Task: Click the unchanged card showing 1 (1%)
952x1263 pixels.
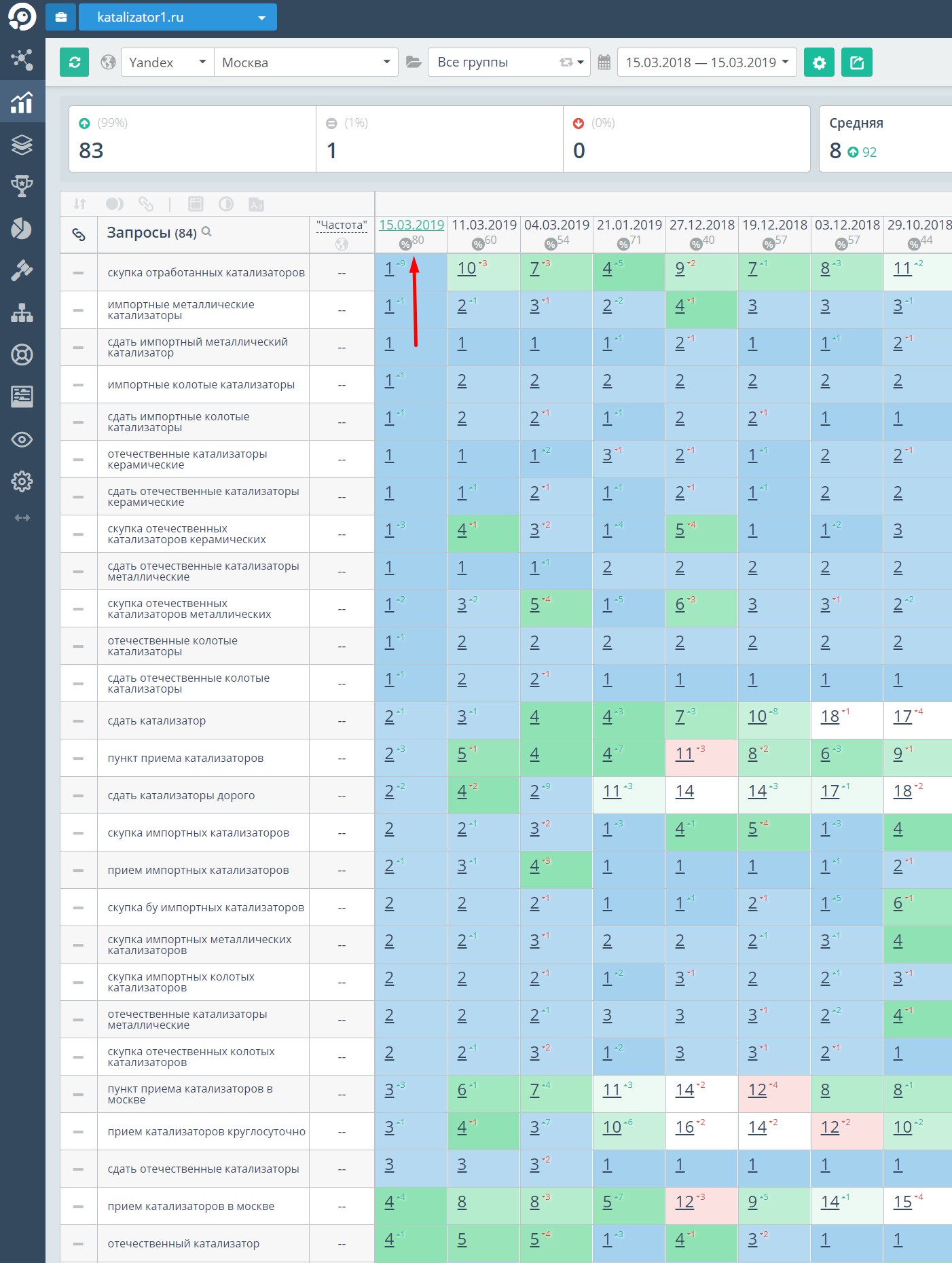Action: point(440,139)
